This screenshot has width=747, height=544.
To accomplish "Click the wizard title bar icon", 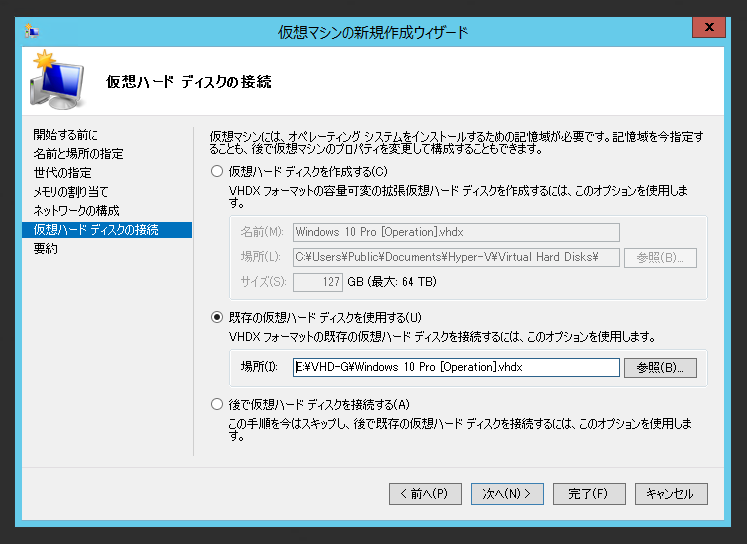I will (32, 31).
